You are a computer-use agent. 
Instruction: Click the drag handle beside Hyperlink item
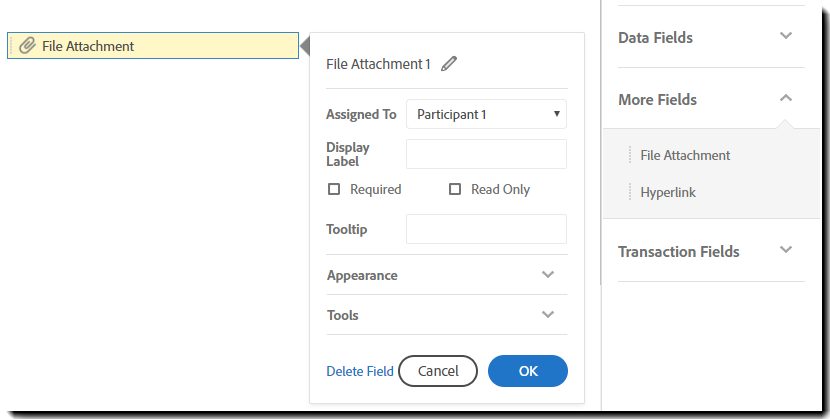click(630, 192)
